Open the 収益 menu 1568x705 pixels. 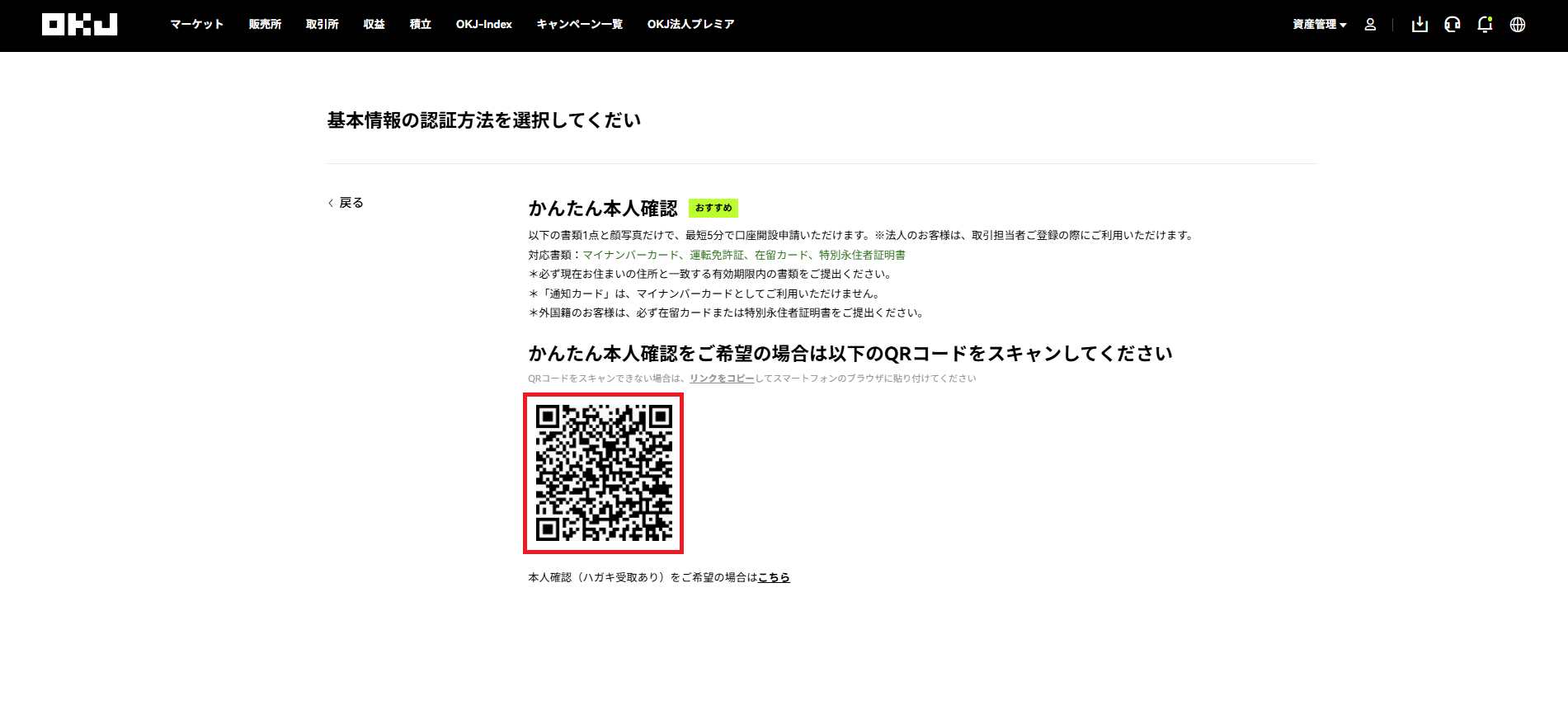[x=374, y=25]
